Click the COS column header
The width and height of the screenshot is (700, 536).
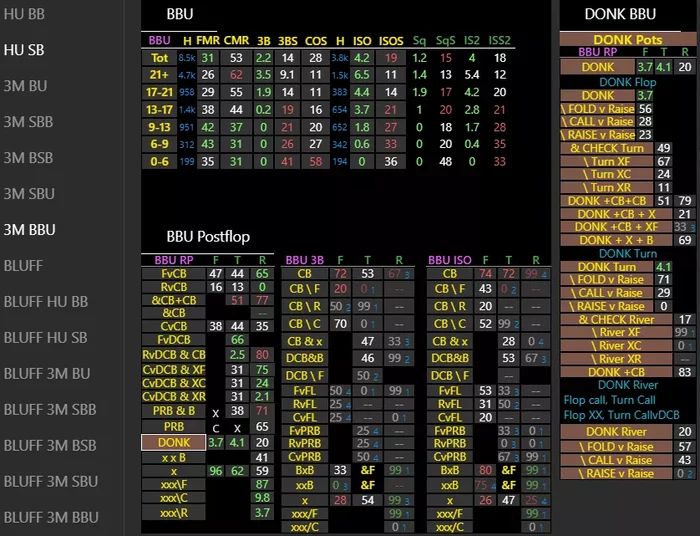[x=316, y=41]
